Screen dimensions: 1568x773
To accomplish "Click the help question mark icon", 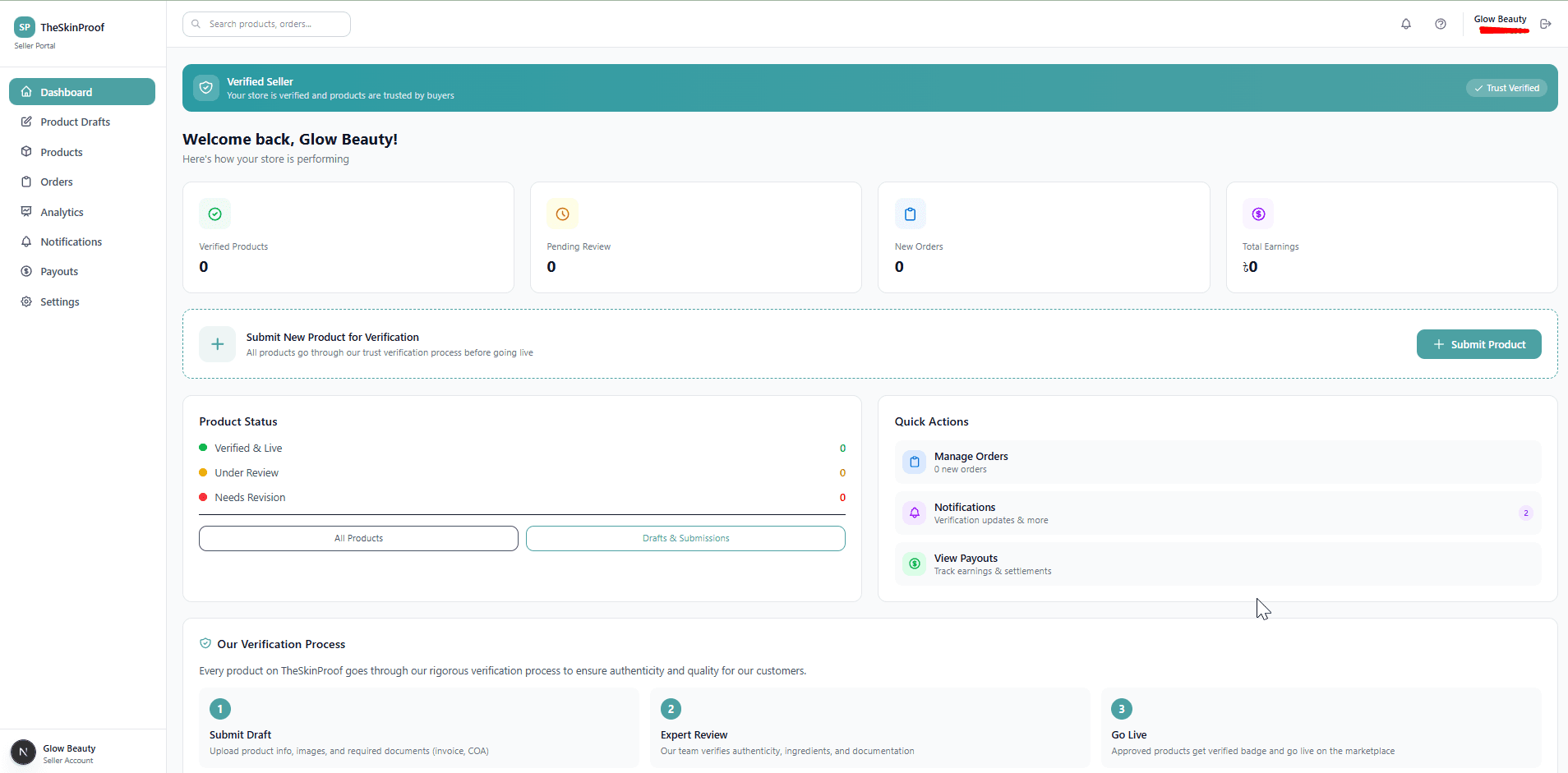I will (x=1441, y=24).
